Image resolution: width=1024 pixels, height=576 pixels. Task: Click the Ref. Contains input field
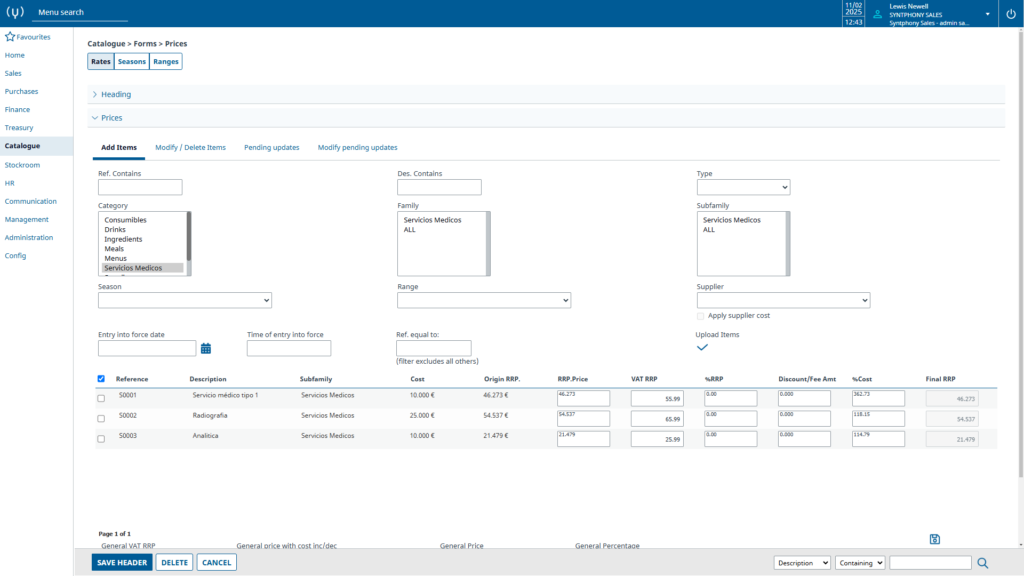click(140, 187)
